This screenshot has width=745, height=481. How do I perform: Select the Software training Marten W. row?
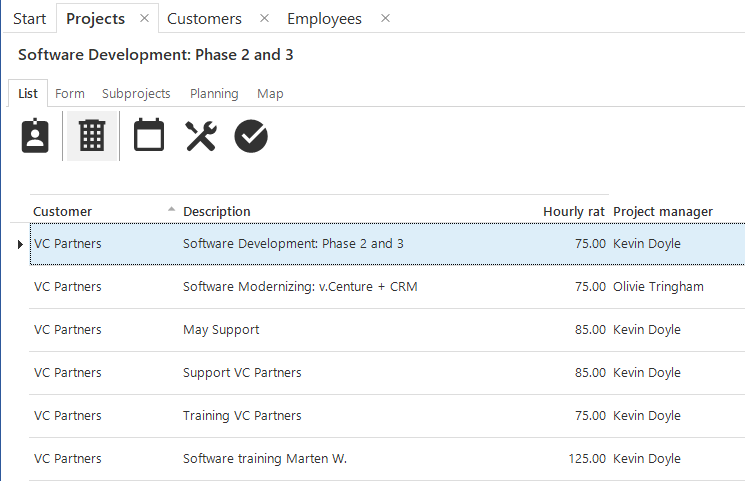coord(265,459)
